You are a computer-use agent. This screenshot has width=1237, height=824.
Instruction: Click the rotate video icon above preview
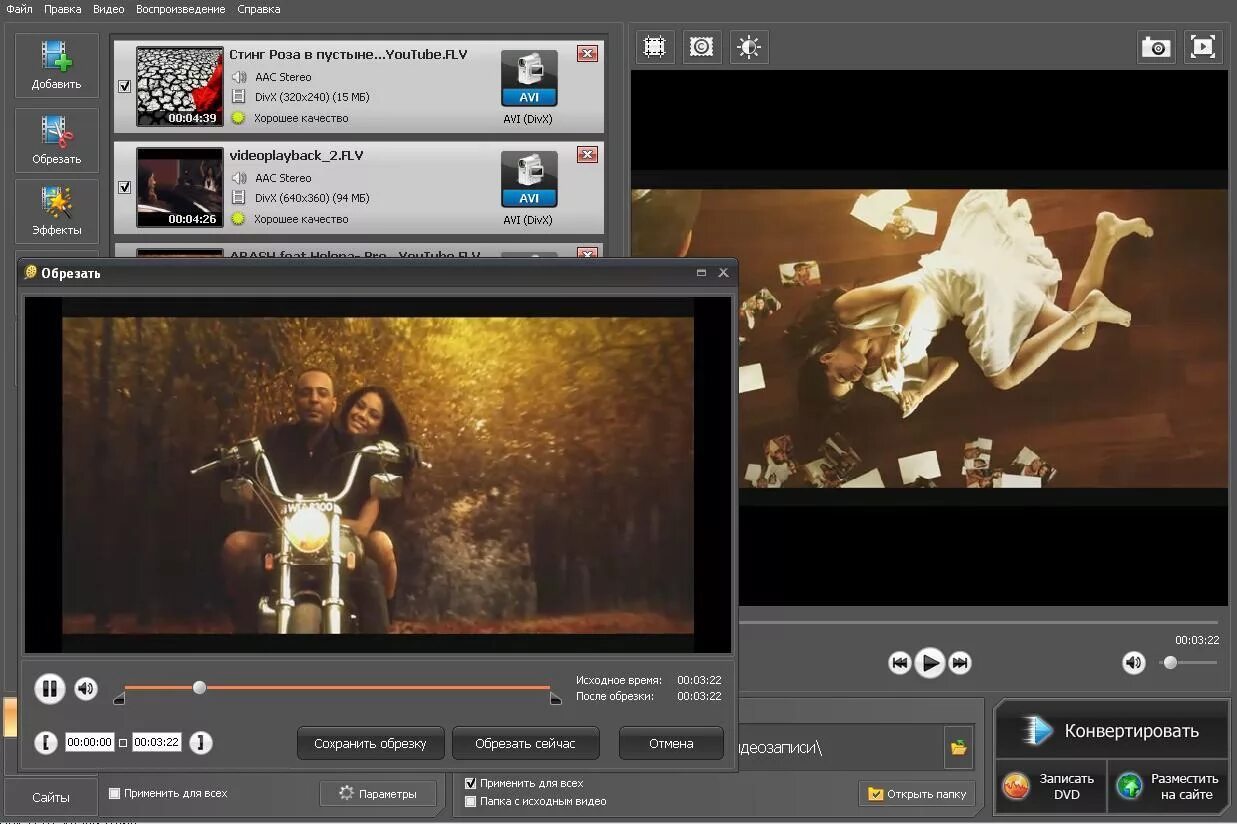coord(702,47)
